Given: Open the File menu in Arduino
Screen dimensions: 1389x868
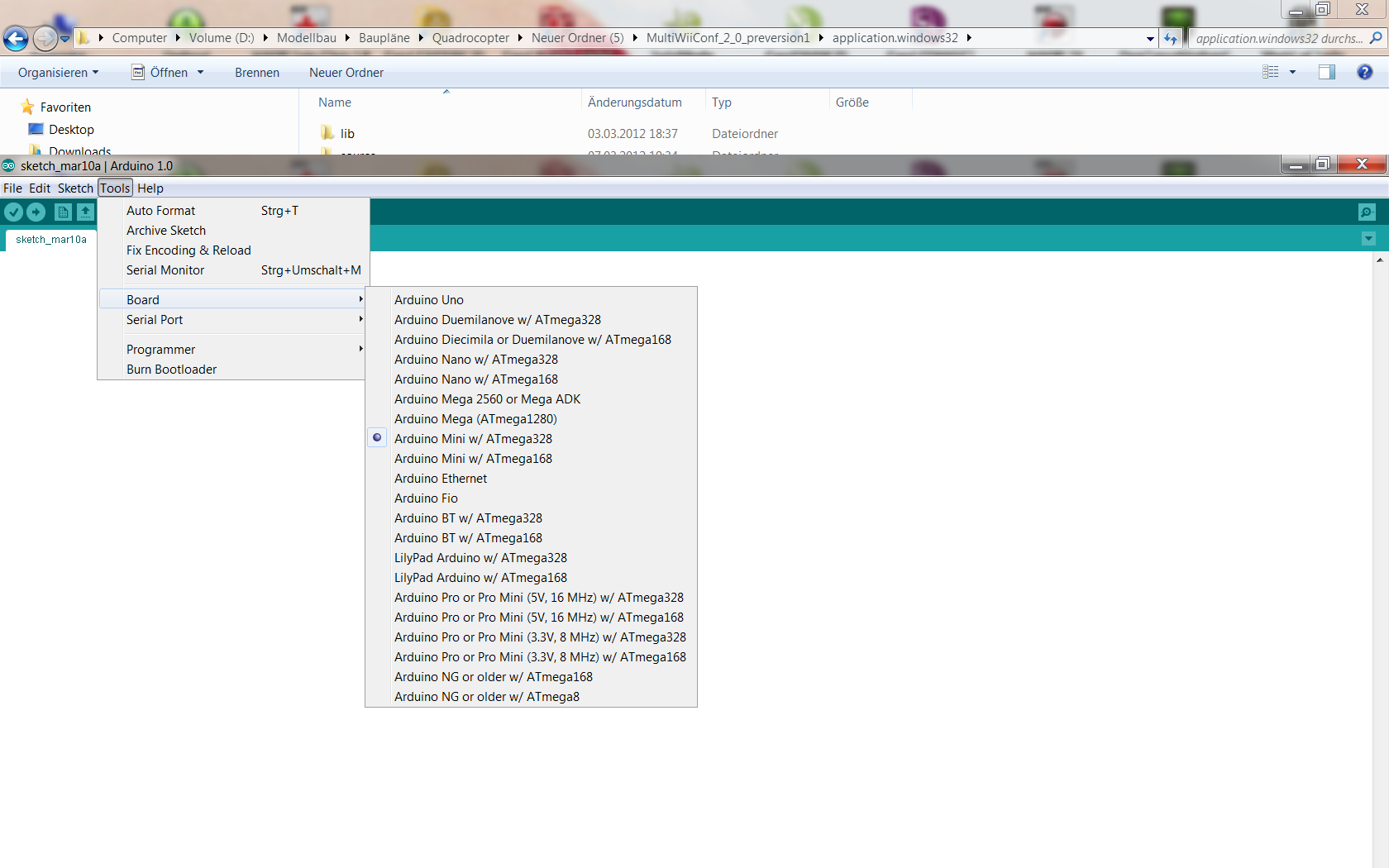Looking at the screenshot, I should point(12,188).
